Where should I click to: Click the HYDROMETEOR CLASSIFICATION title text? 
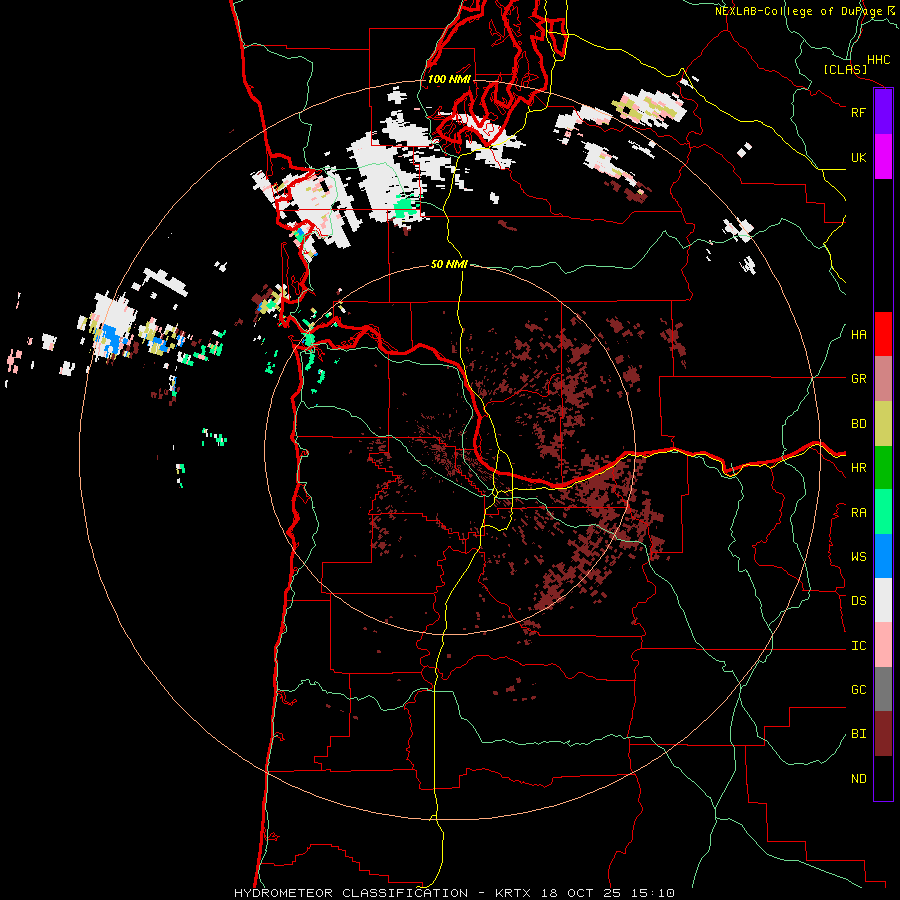(x=351, y=893)
